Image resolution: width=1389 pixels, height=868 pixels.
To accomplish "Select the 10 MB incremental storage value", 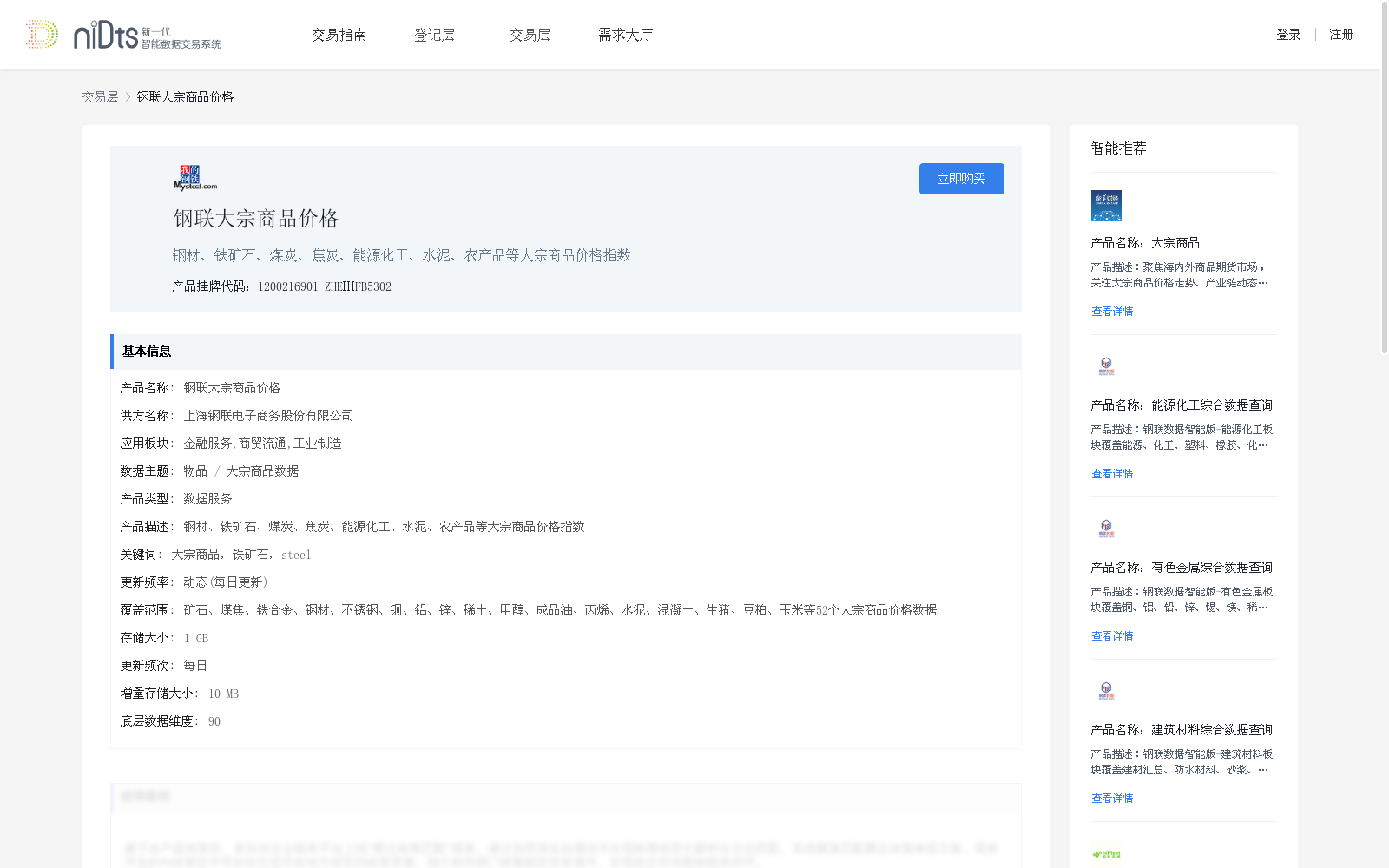I will pos(223,694).
